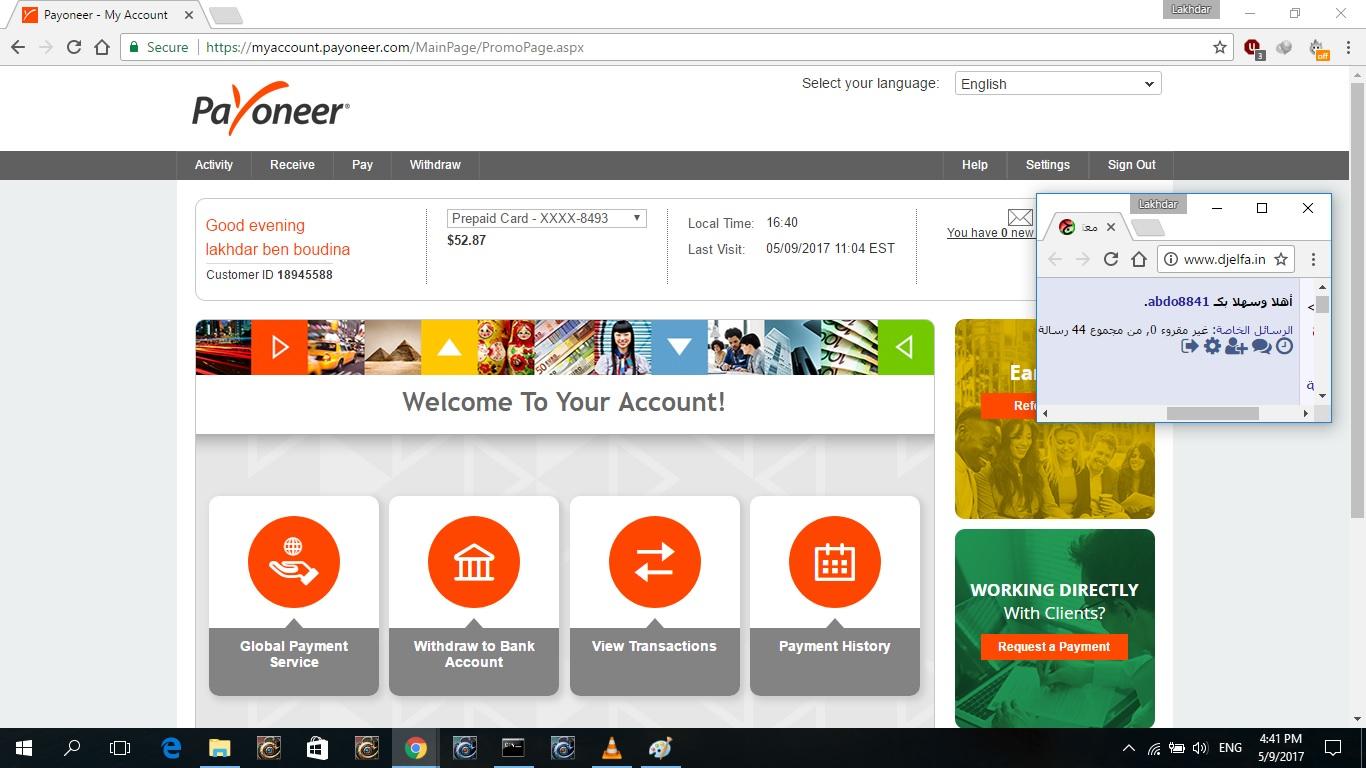Click the Payoneer logo
This screenshot has width=1366, height=768.
point(271,108)
